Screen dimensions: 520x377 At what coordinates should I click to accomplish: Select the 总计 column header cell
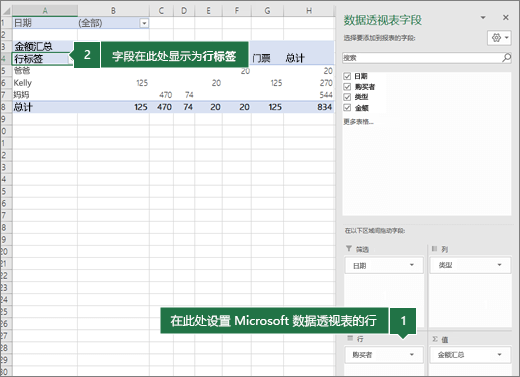point(309,58)
